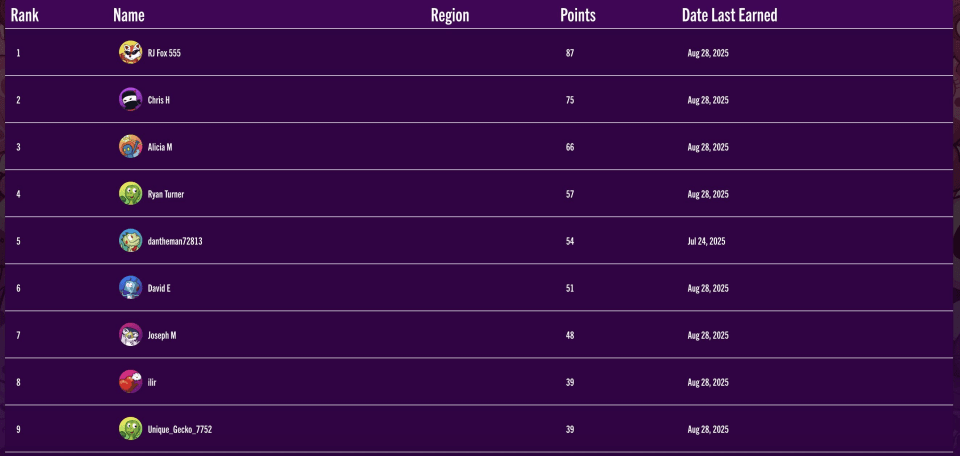Open the dantheman72813 name link
Viewport: 960px width, 456px height.
coord(175,241)
